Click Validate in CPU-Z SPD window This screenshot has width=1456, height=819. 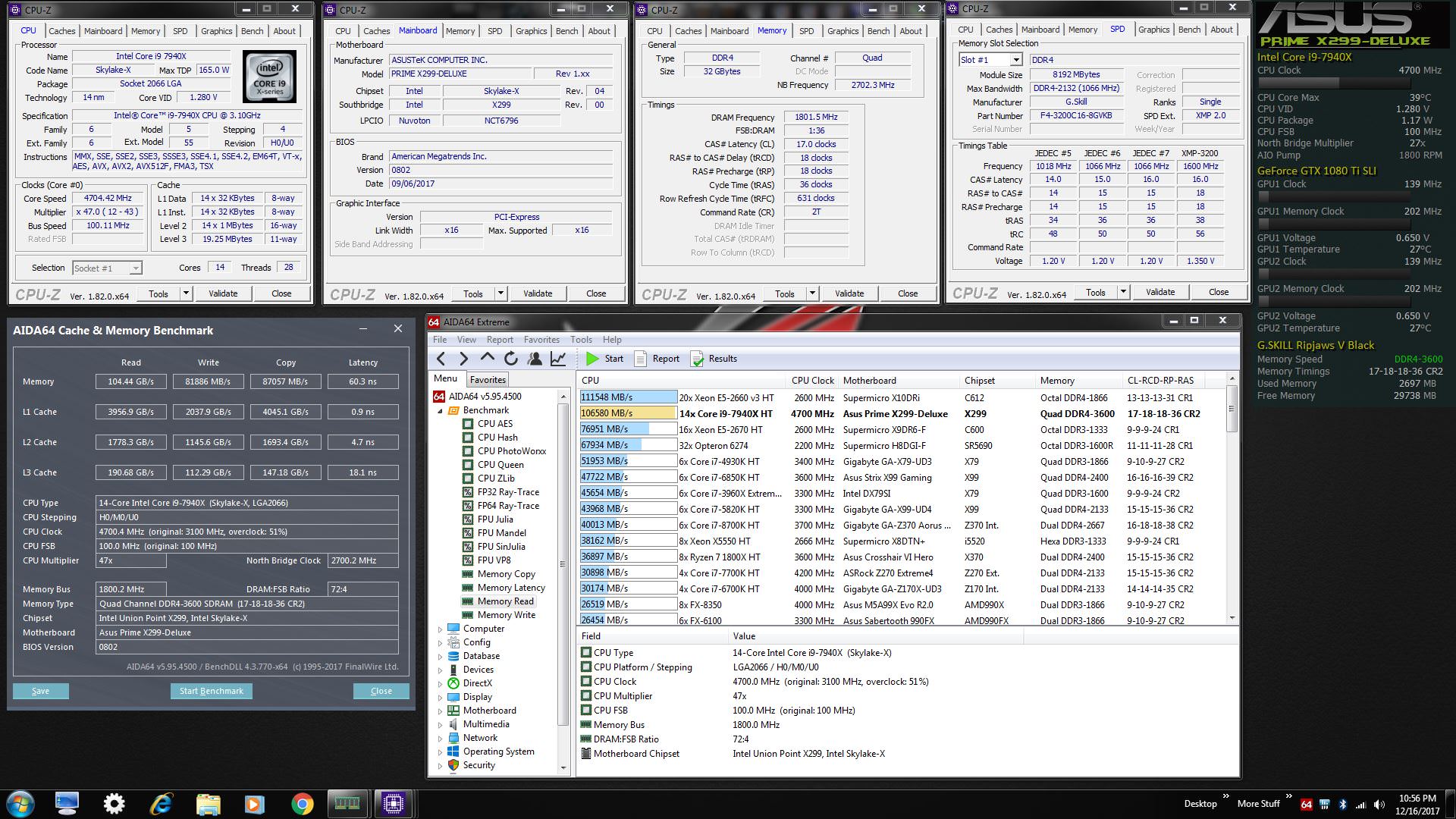(x=1160, y=292)
